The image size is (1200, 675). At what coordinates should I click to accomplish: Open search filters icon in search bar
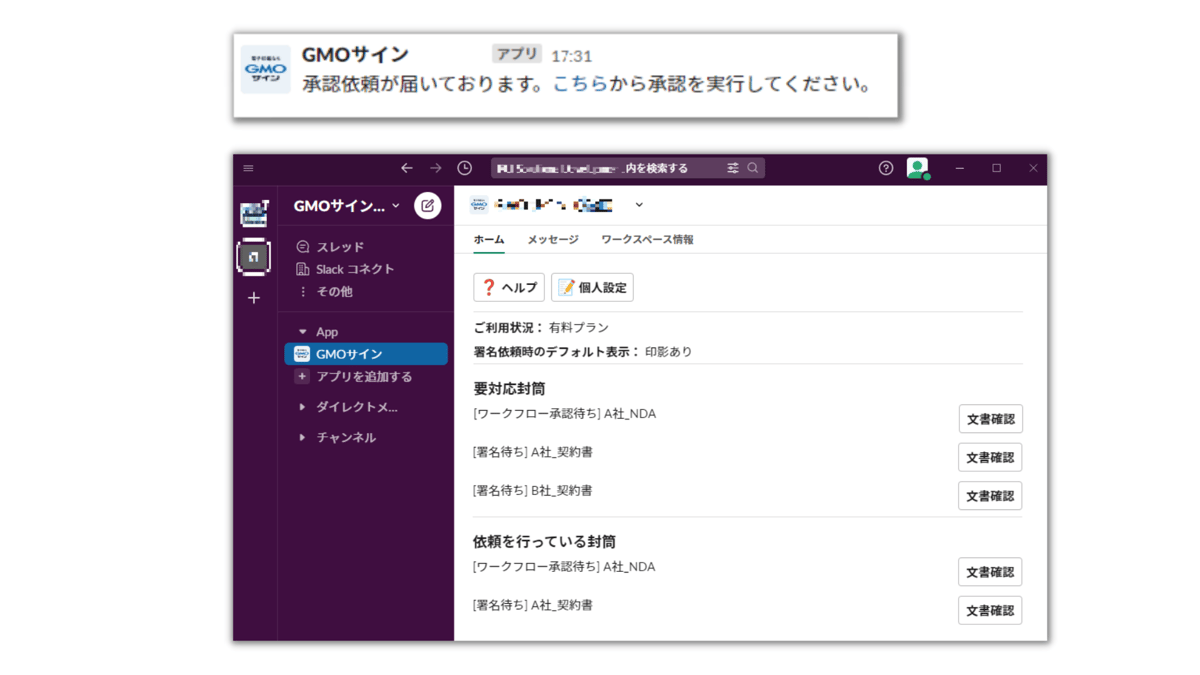tap(733, 168)
